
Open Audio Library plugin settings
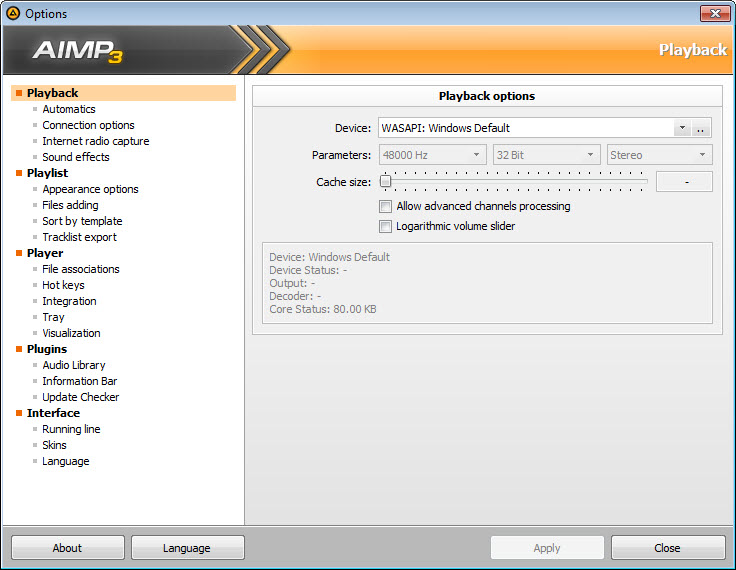pyautogui.click(x=74, y=365)
